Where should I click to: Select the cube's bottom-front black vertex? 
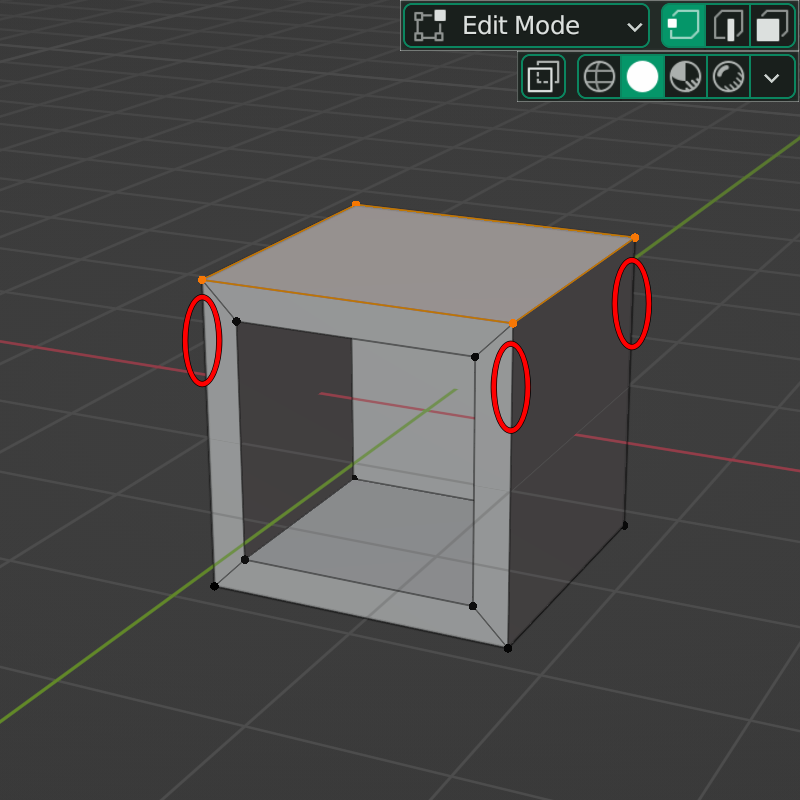pos(508,648)
